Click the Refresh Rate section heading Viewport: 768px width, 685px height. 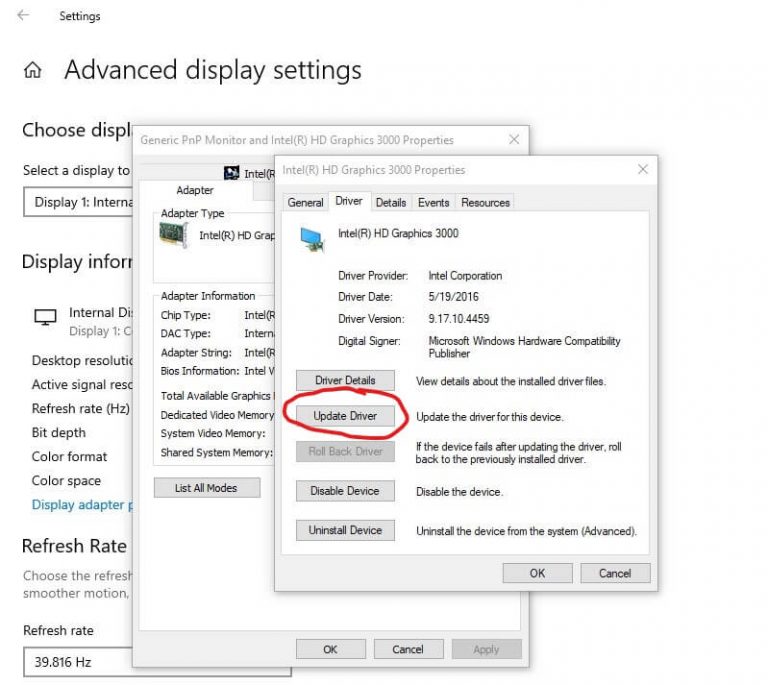74,545
